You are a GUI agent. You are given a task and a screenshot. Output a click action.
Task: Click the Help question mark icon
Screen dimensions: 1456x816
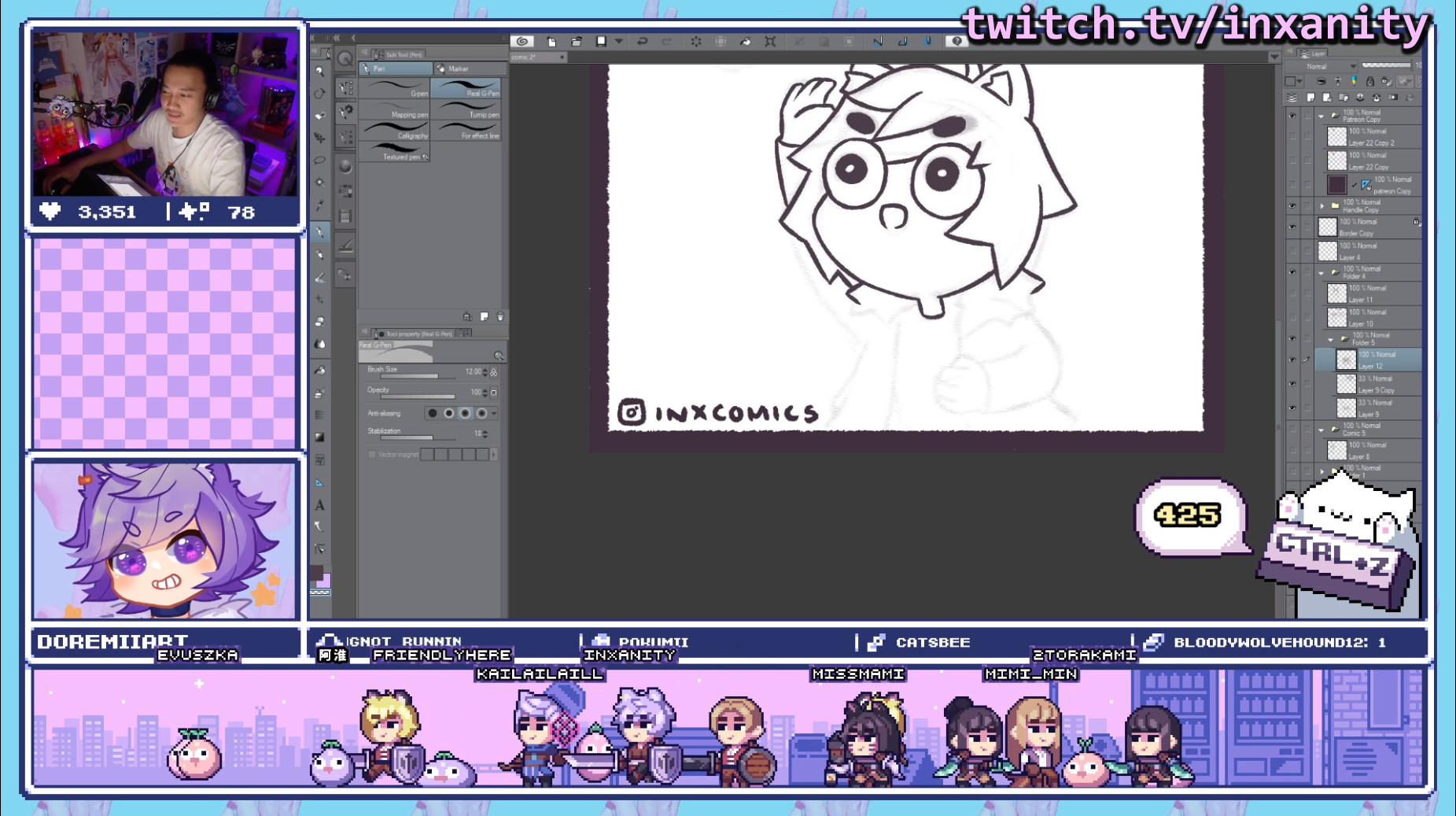(x=955, y=42)
